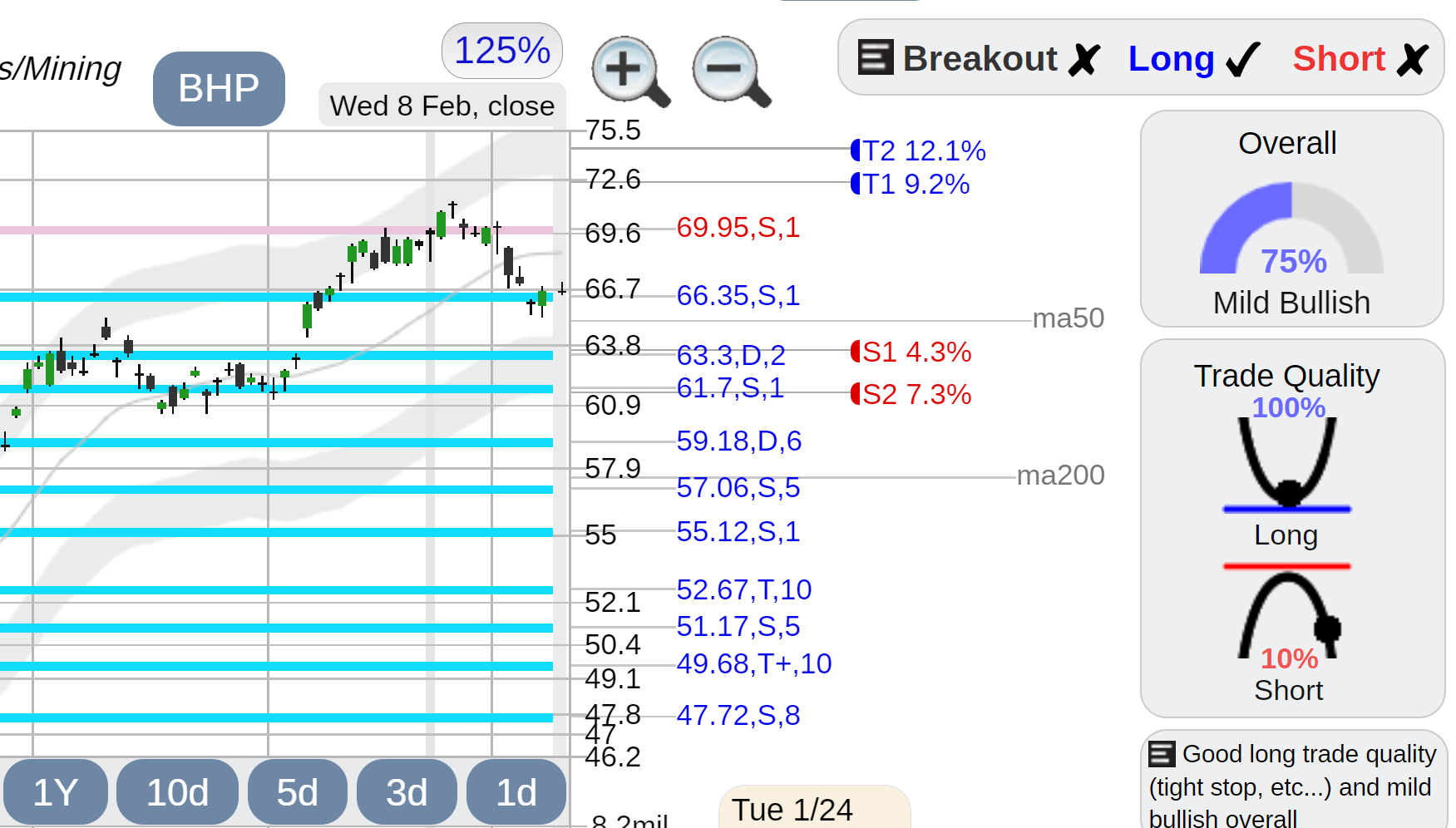Click the zoom in magnifier icon
The height and width of the screenshot is (828, 1456).
pyautogui.click(x=629, y=71)
